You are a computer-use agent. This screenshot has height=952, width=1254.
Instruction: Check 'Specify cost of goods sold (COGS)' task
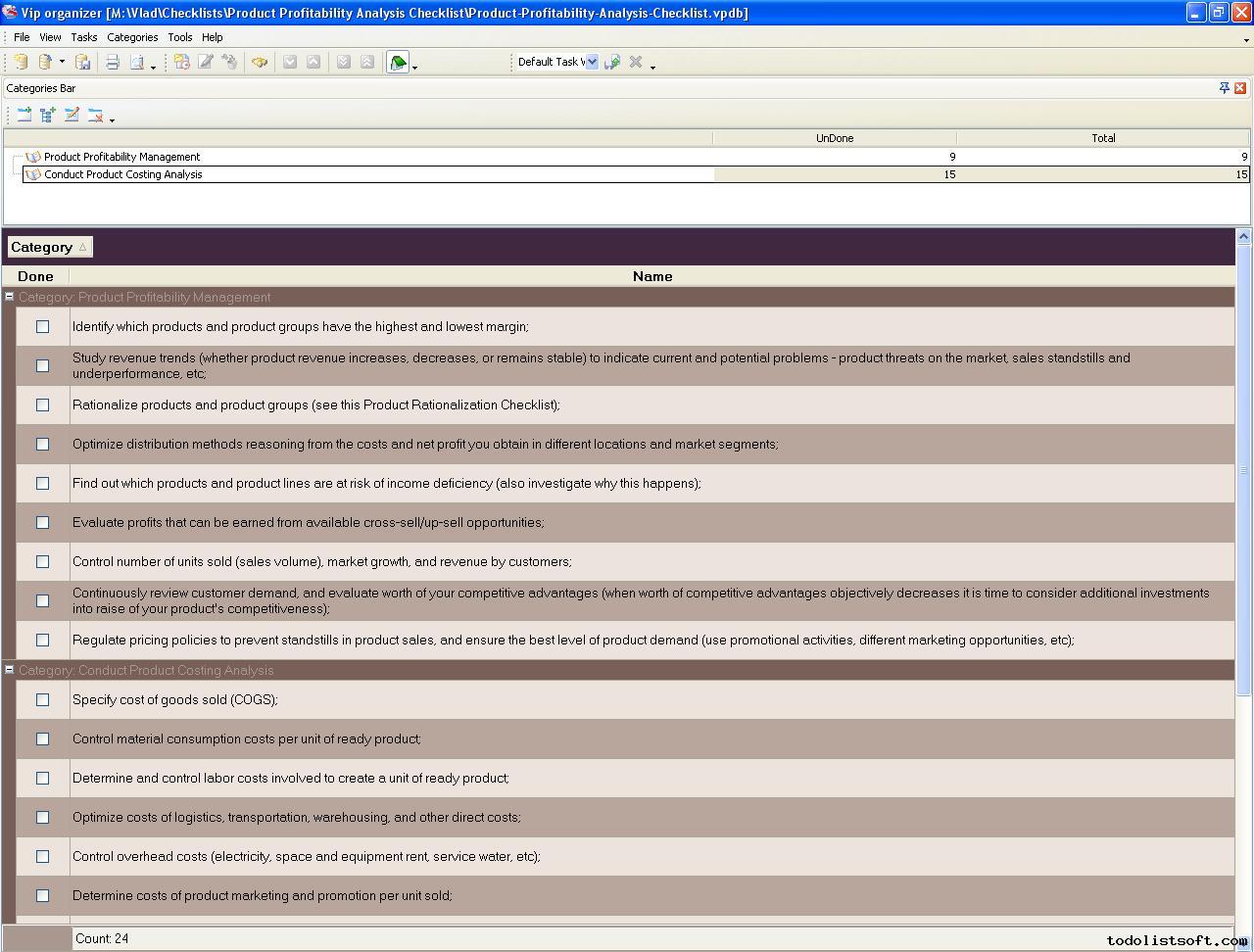(x=42, y=699)
